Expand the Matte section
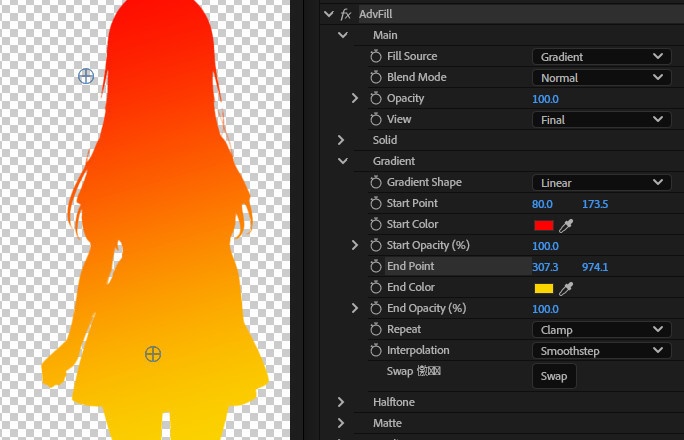 pos(341,423)
